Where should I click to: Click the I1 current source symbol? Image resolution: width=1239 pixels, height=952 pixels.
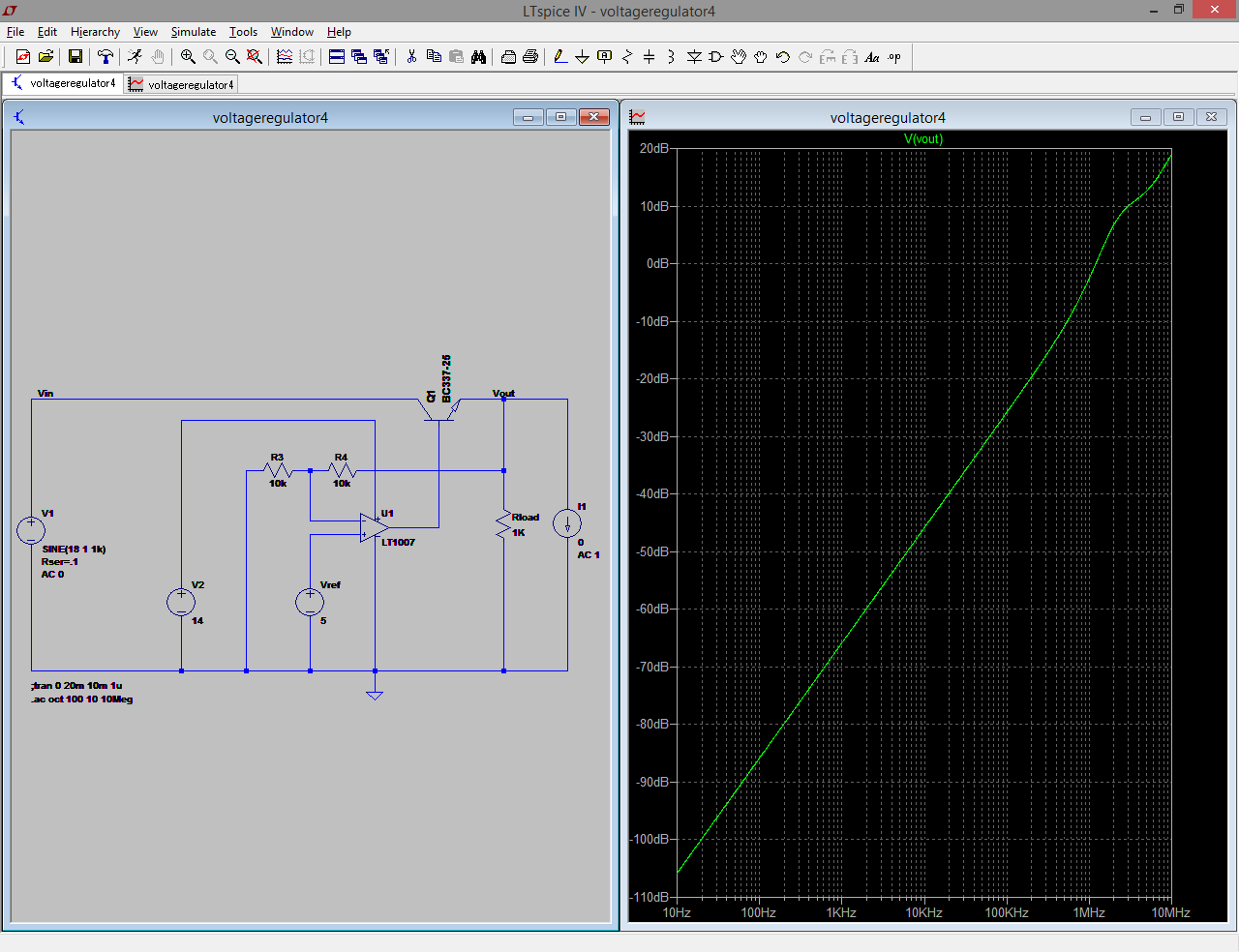coord(567,523)
